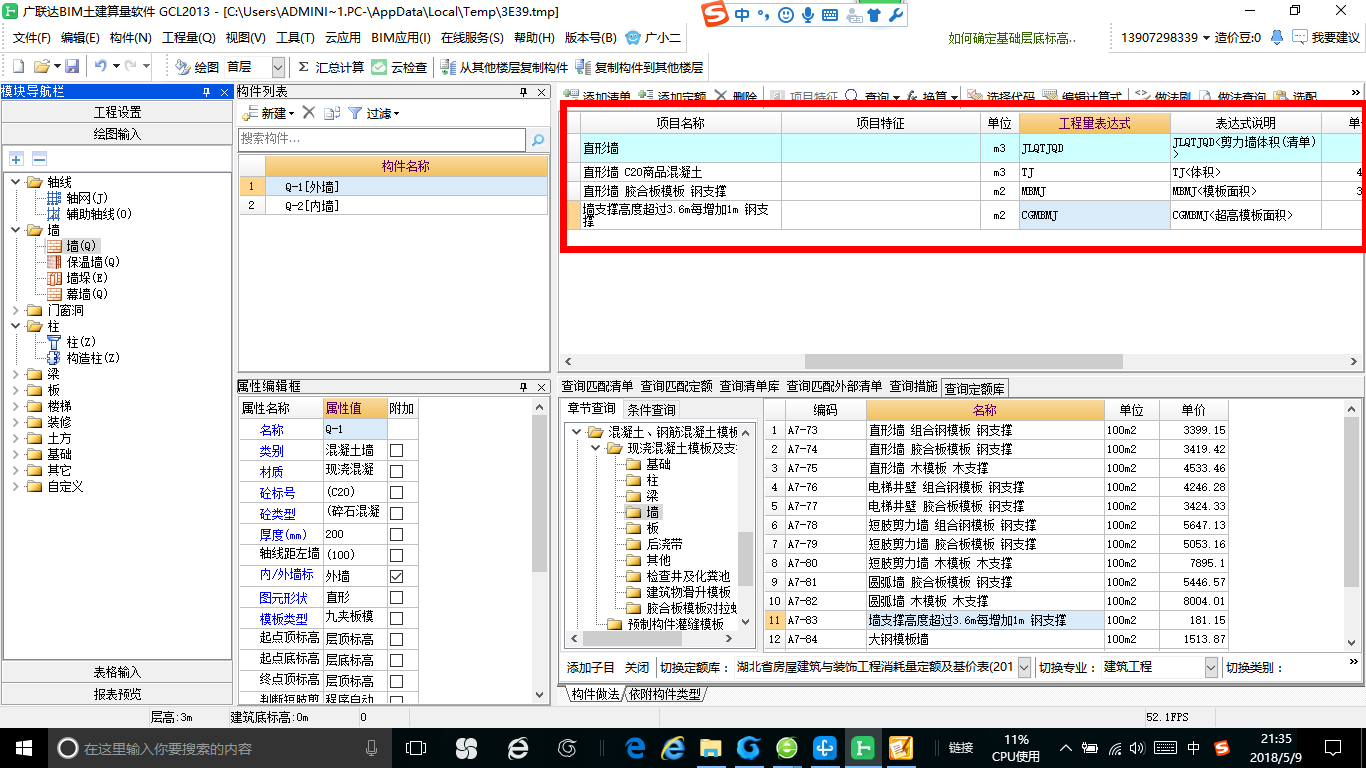Click the 报表预览 button

click(117, 694)
